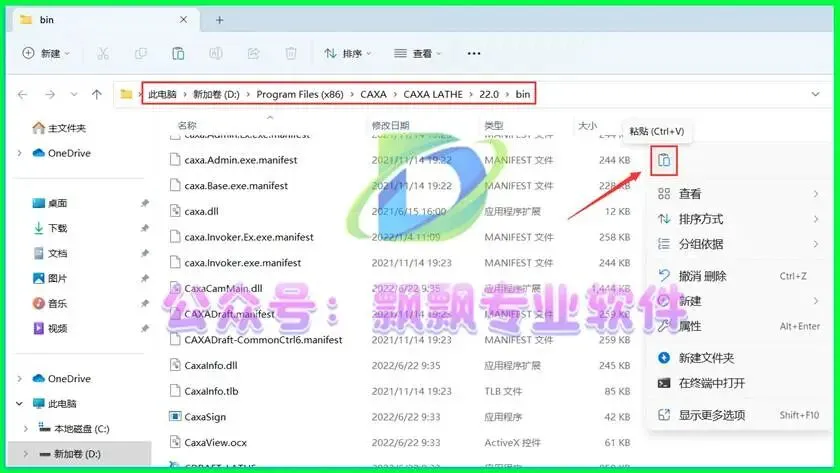
Task: Click 22.0 breadcrumb in address bar
Action: pos(489,95)
